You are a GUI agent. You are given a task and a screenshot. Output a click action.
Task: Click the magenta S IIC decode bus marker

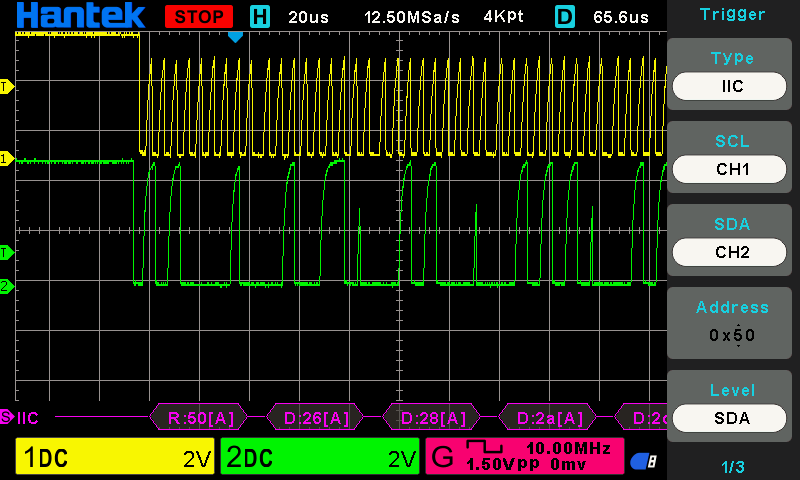(x=6, y=416)
